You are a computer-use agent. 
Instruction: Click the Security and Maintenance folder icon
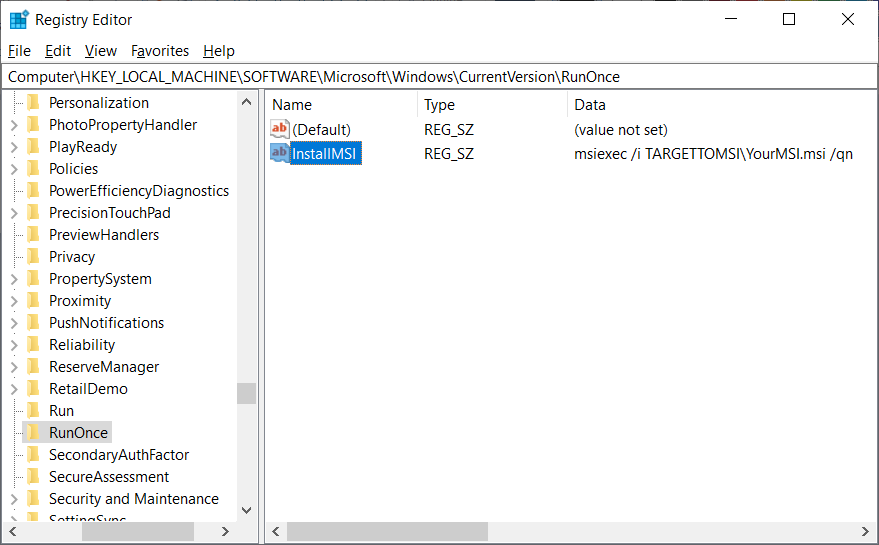click(x=34, y=498)
